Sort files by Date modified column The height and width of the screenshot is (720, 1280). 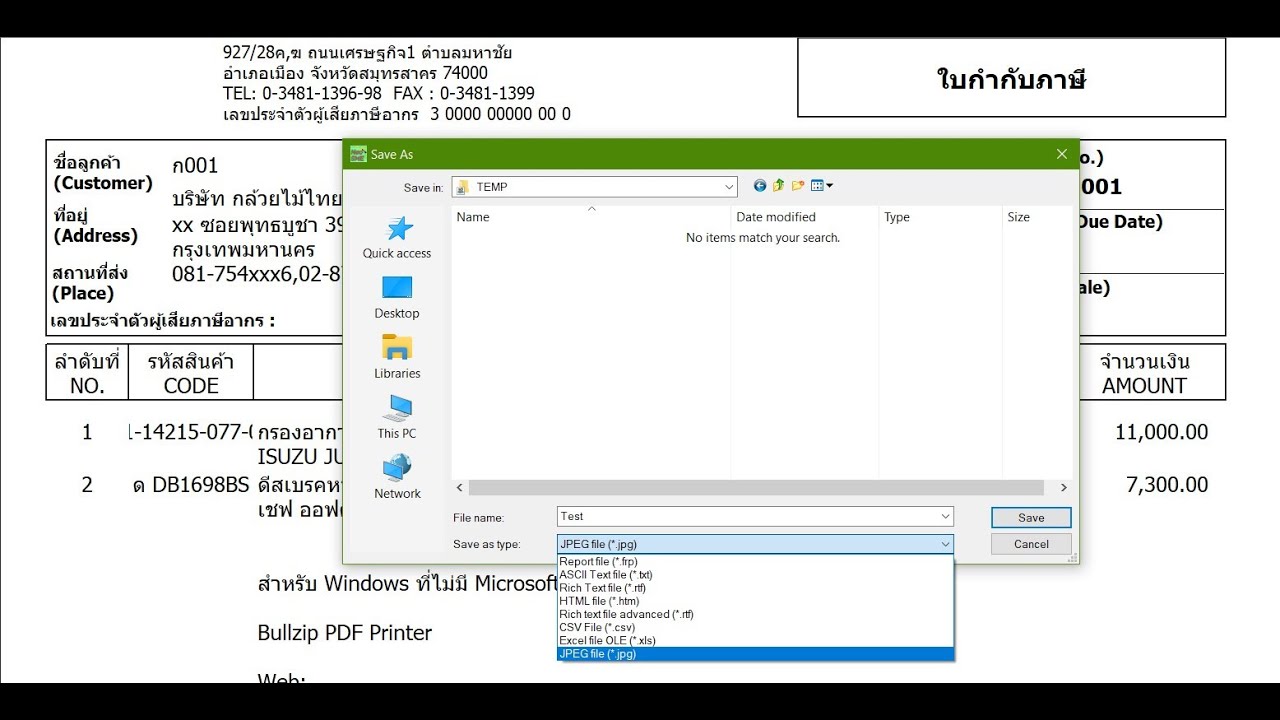(x=805, y=217)
